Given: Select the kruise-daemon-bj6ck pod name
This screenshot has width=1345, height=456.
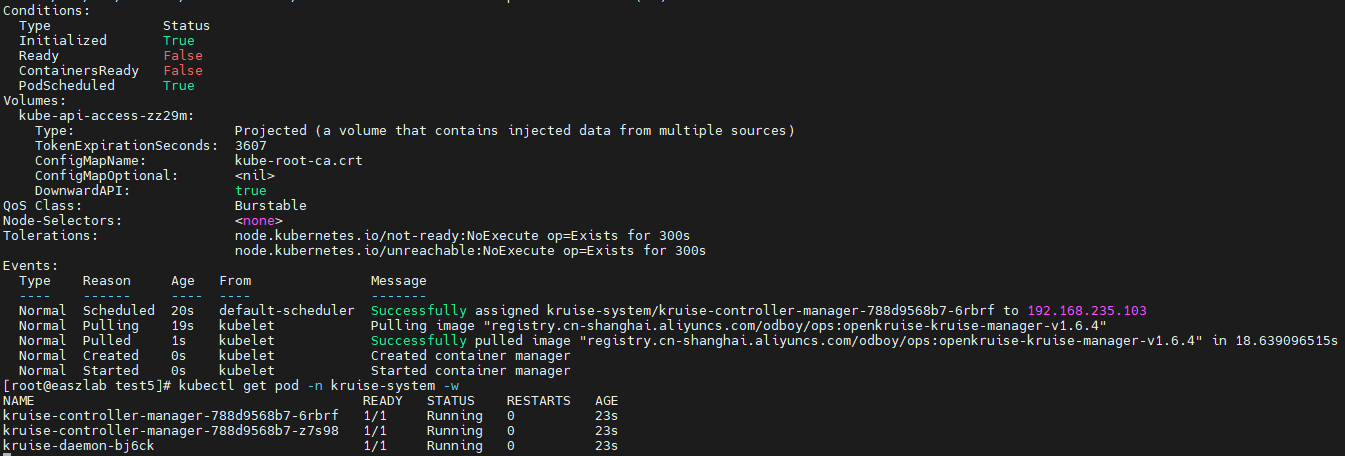Looking at the screenshot, I should pyautogui.click(x=79, y=446).
